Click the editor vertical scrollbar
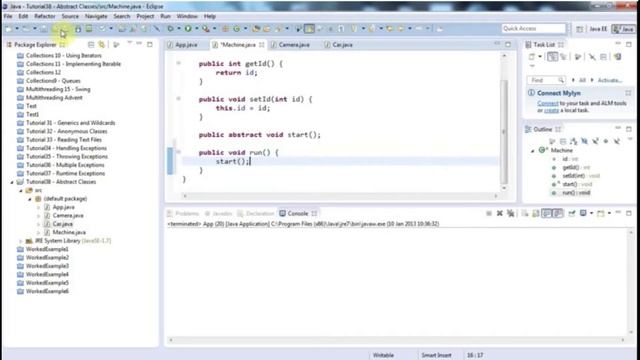 (x=504, y=131)
